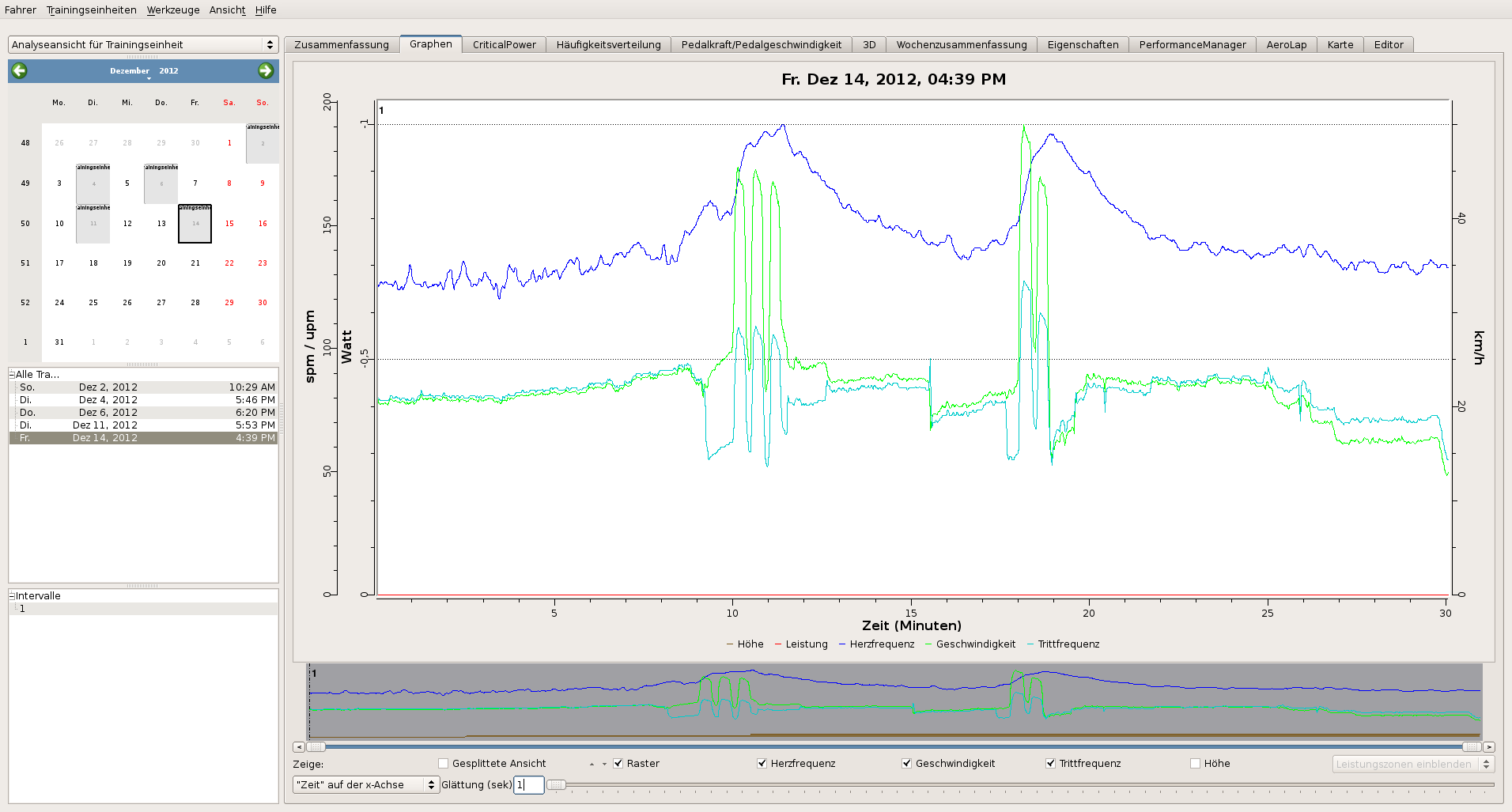Select December 4 training calendar cell
The height and width of the screenshot is (812, 1512).
93,183
